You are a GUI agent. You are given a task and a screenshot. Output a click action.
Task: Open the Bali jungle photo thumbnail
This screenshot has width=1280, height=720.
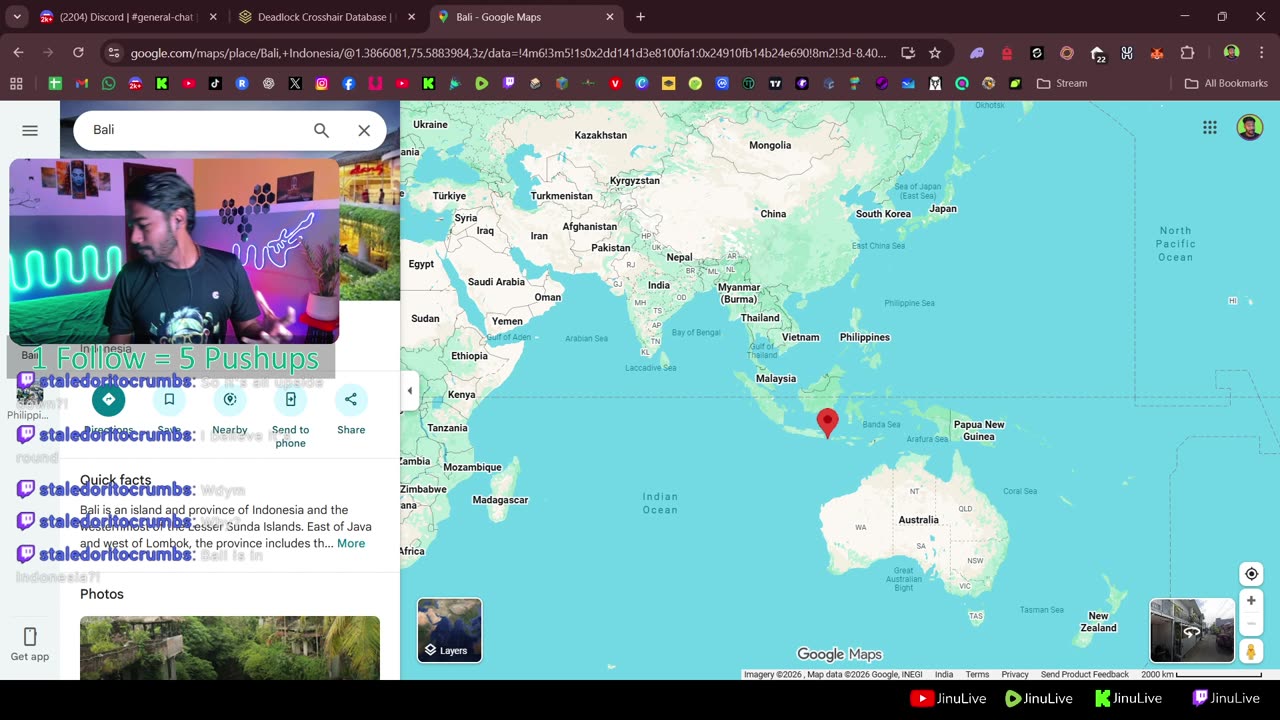click(x=230, y=648)
